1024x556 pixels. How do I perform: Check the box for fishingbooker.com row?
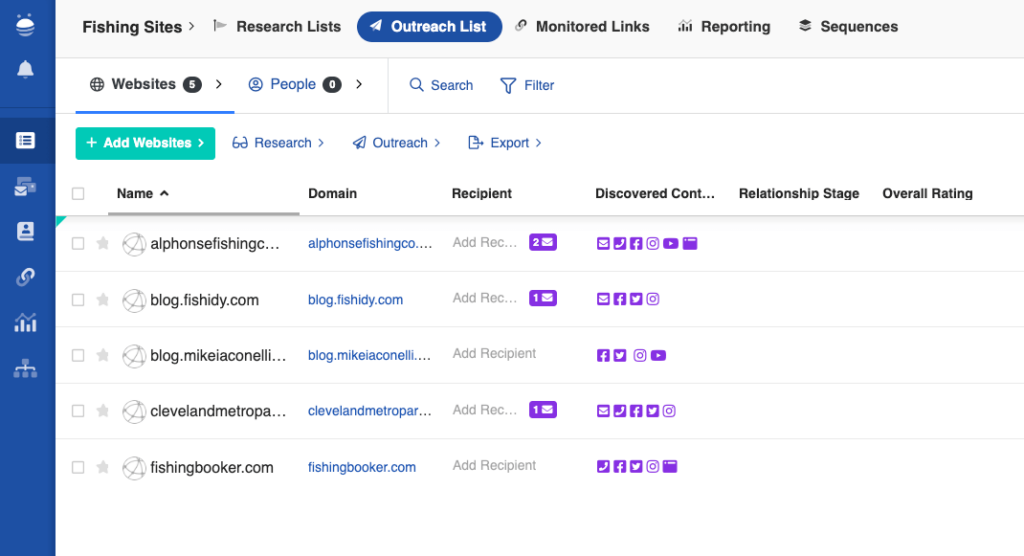(x=78, y=467)
